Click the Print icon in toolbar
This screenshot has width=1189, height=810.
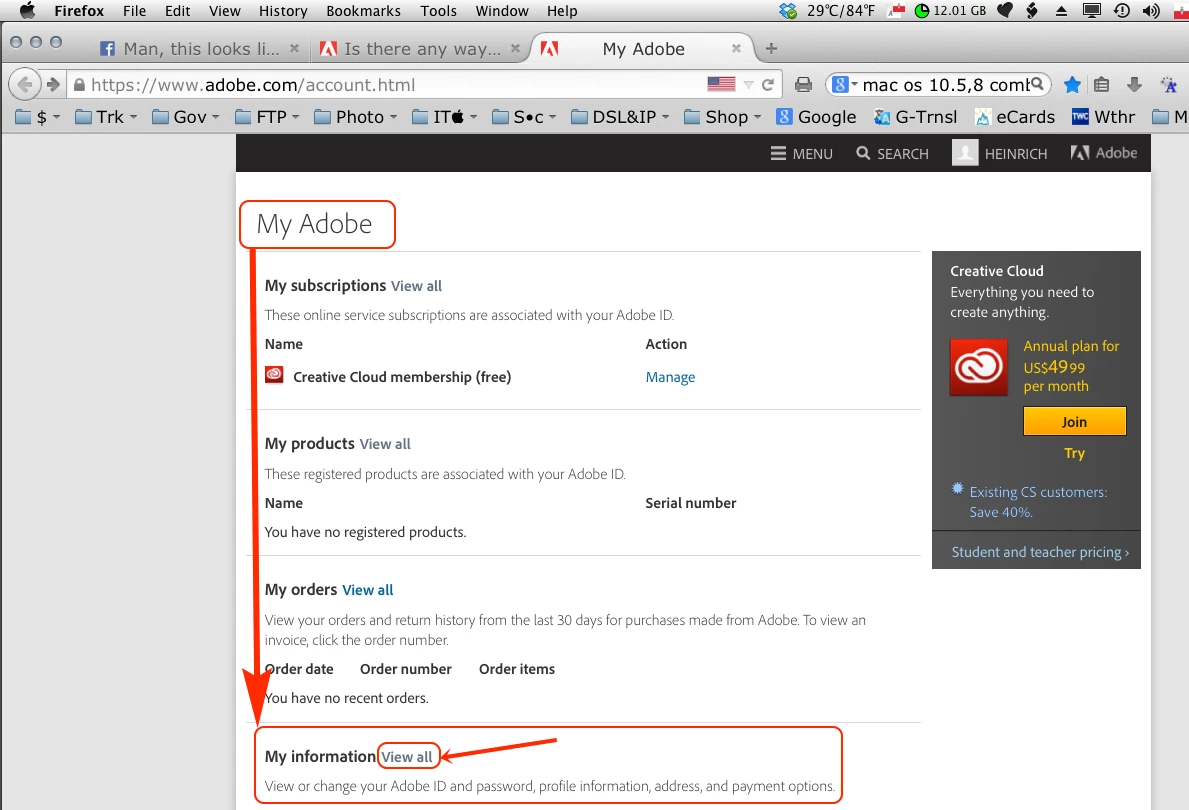(803, 85)
